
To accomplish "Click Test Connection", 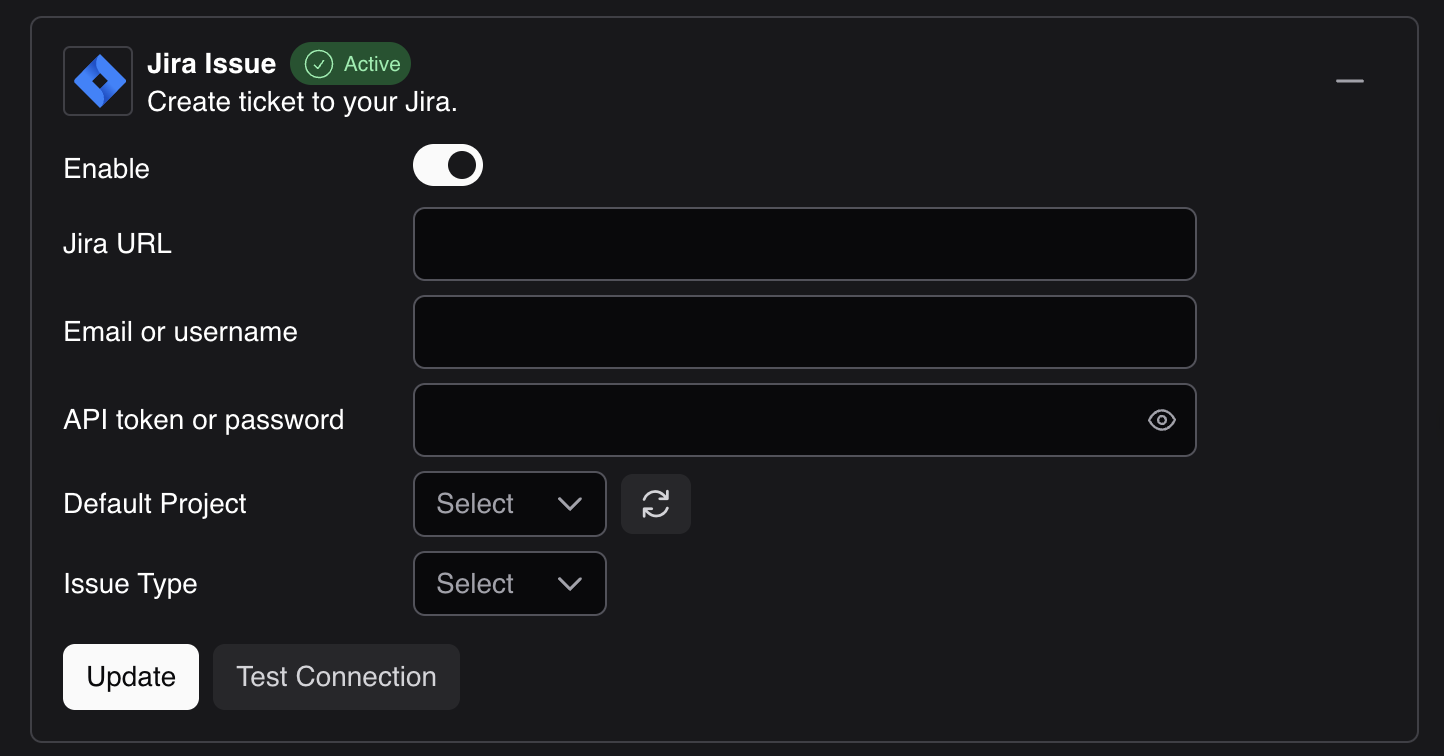I will pos(336,677).
